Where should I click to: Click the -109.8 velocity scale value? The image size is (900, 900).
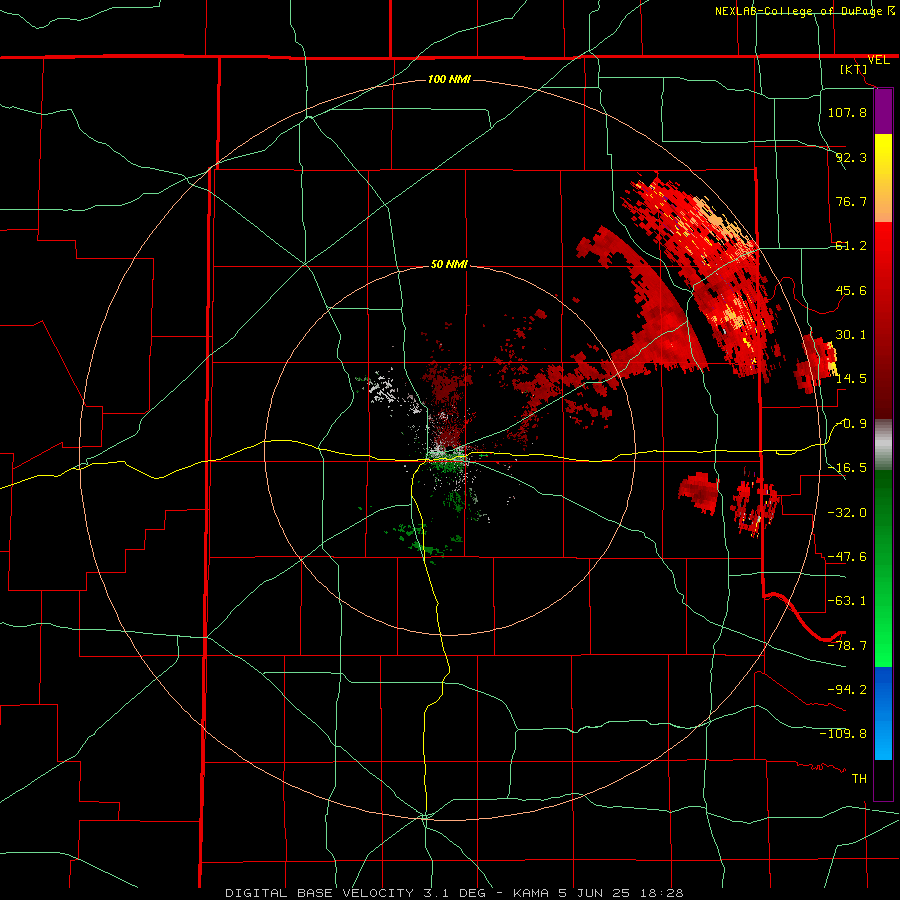click(843, 734)
